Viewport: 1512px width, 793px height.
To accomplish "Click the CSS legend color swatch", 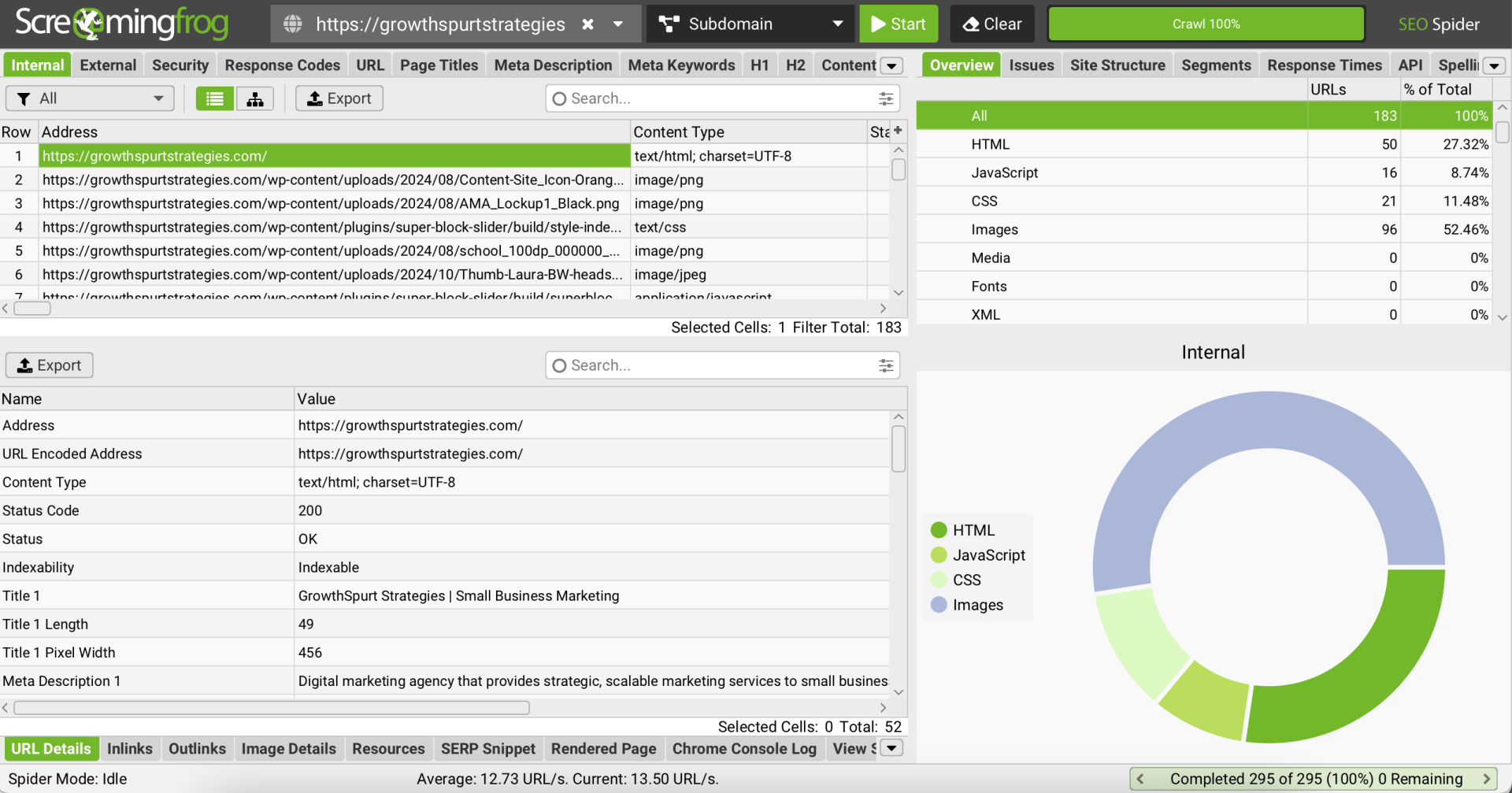I will [x=939, y=580].
